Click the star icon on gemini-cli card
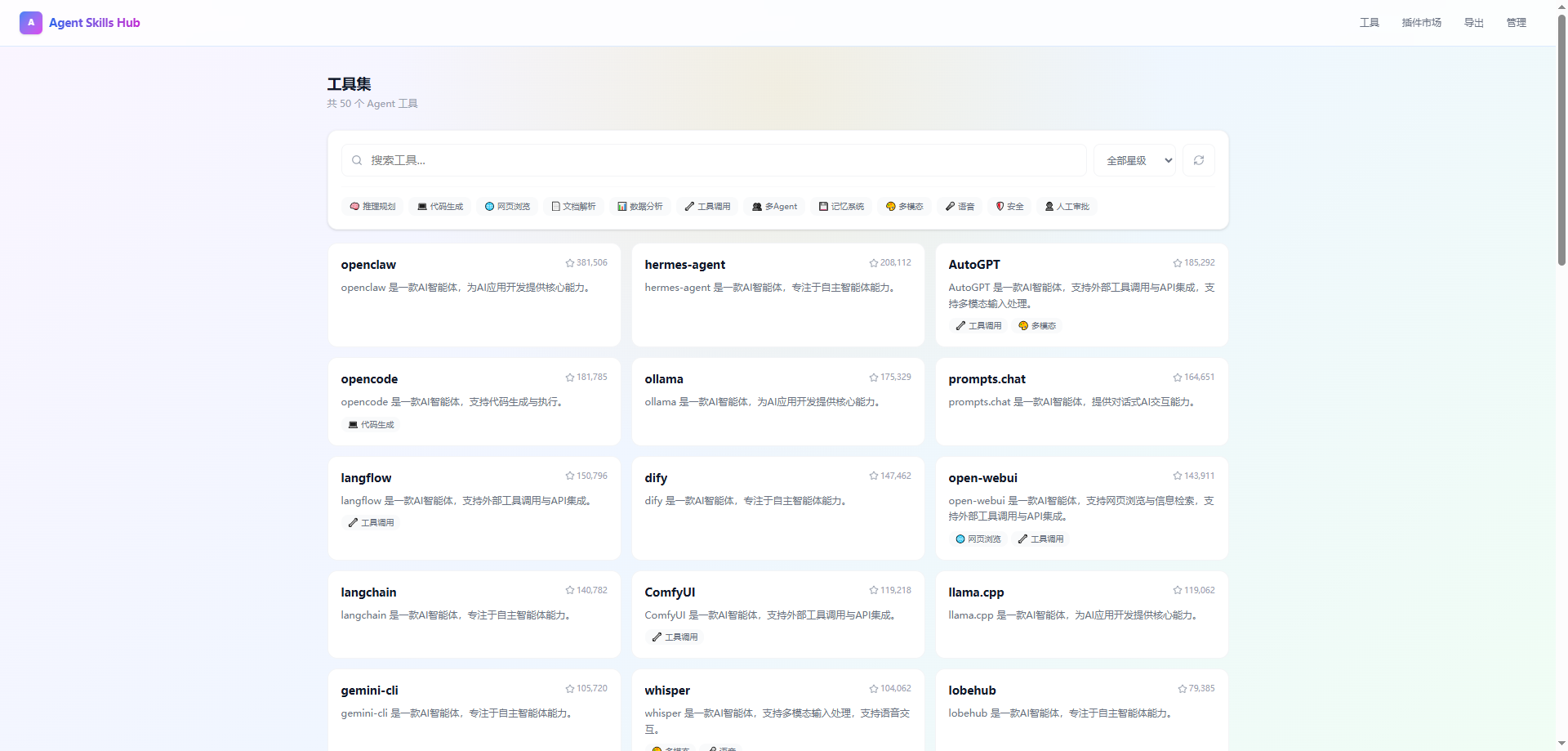Viewport: 1568px width, 751px height. coord(570,689)
